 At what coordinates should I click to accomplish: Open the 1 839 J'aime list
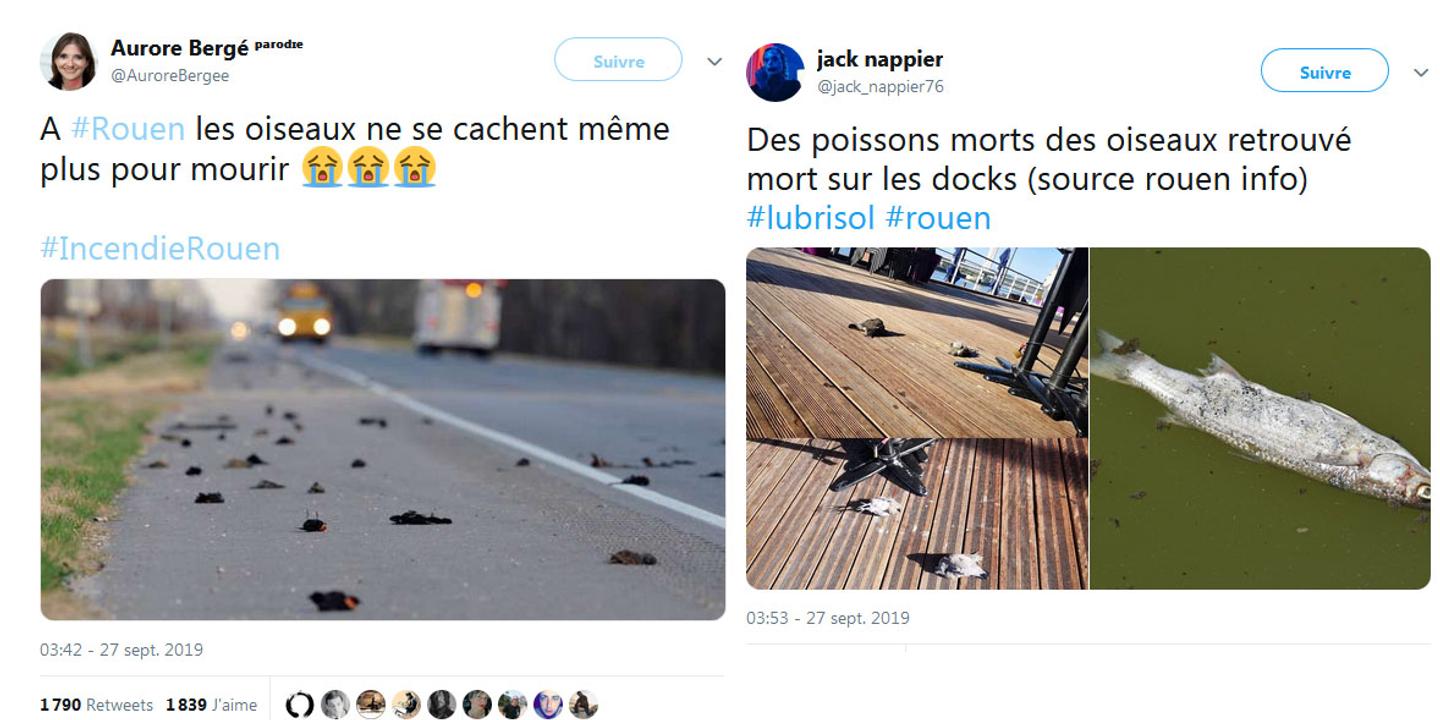click(x=211, y=705)
